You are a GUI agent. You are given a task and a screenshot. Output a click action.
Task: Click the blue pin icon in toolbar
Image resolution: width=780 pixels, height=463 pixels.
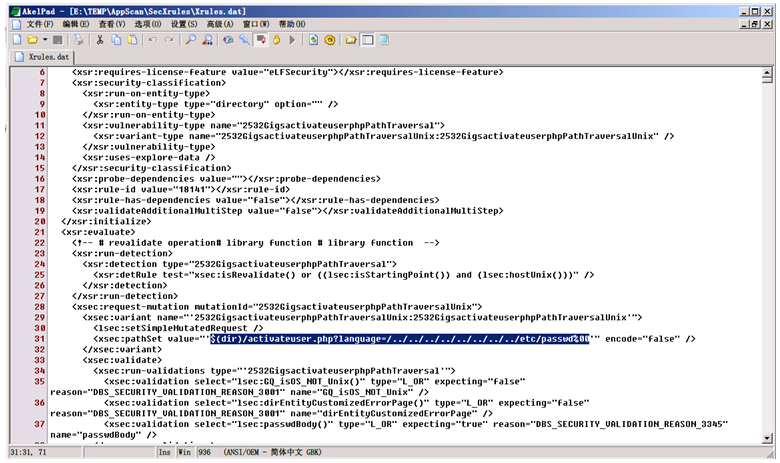point(244,40)
